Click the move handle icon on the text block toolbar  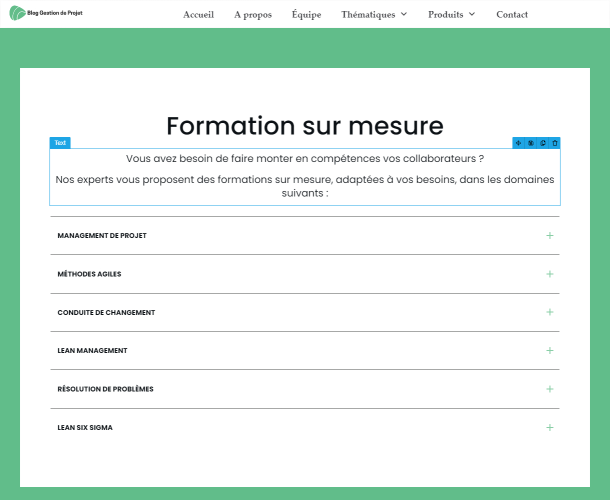(518, 143)
